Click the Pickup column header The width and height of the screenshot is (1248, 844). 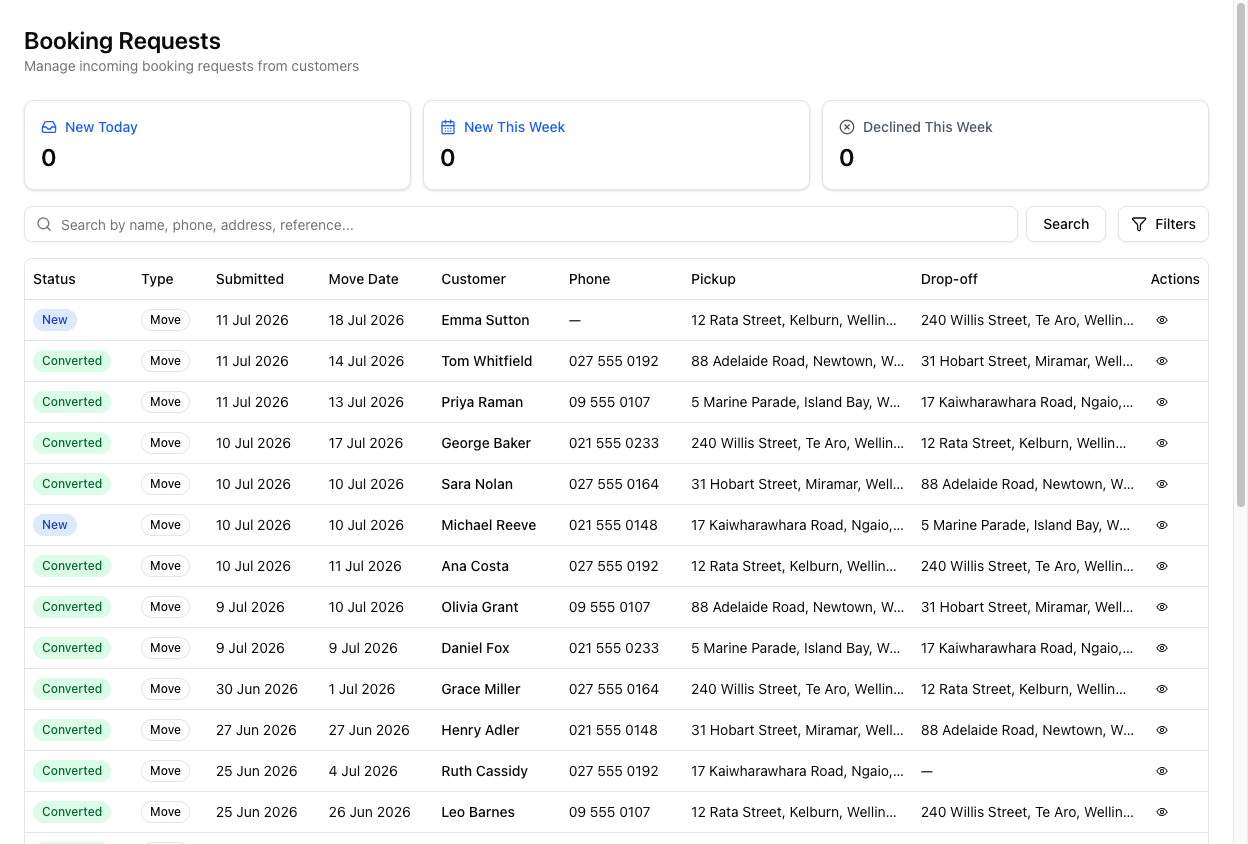[x=713, y=279]
